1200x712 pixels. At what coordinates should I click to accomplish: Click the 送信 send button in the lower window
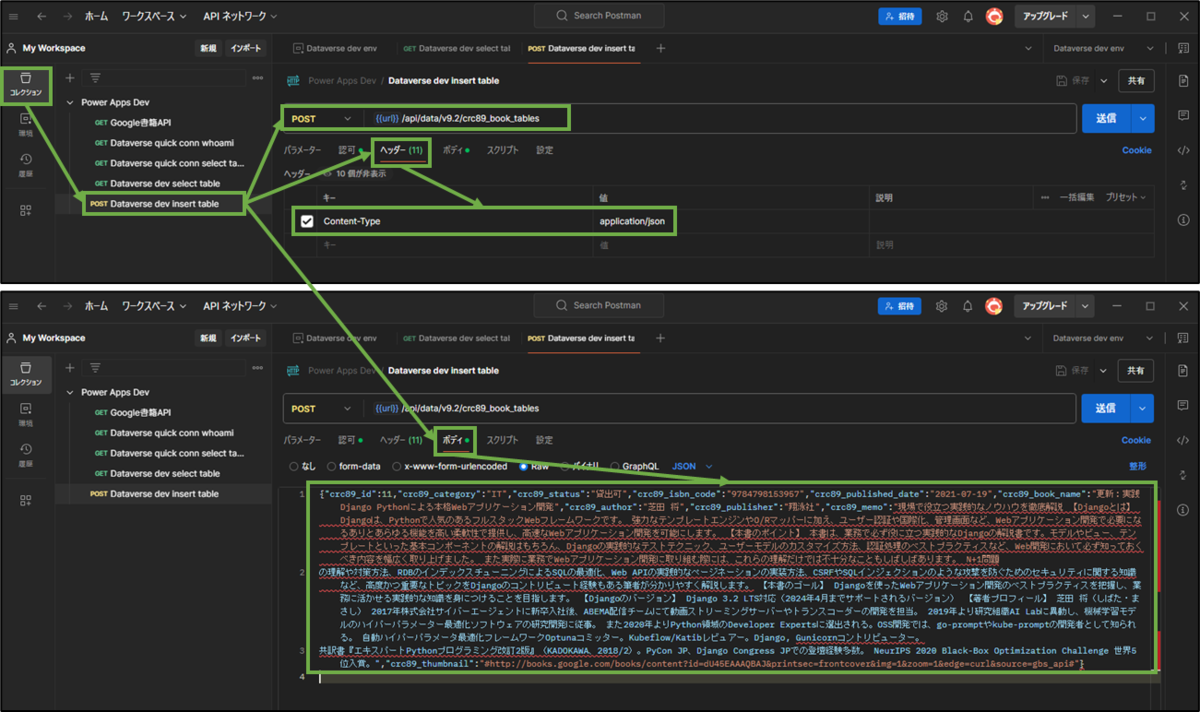[x=1106, y=408]
